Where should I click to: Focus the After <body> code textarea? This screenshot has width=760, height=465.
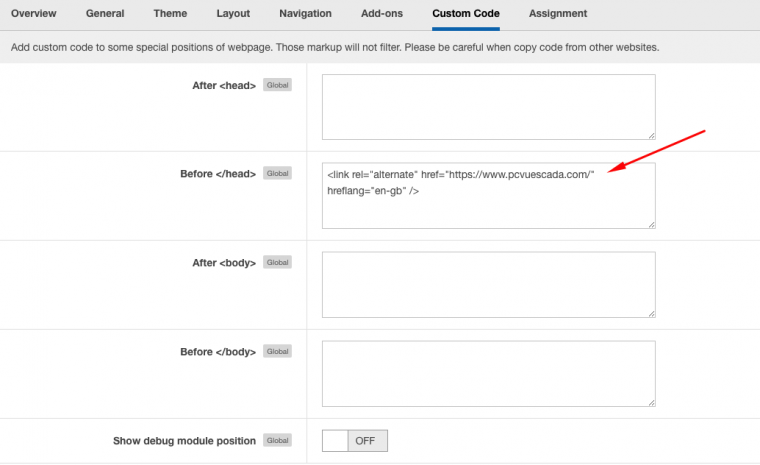point(488,285)
